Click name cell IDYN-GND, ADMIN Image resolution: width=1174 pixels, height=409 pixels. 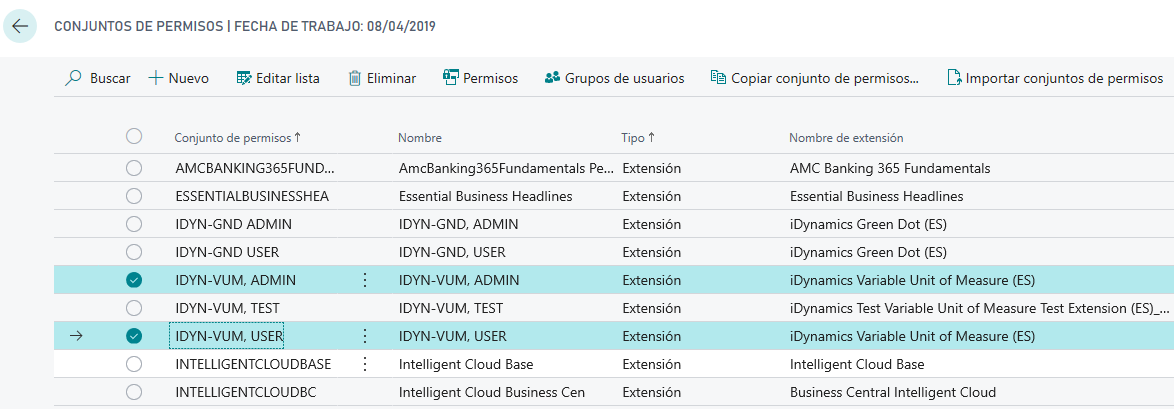(x=458, y=224)
